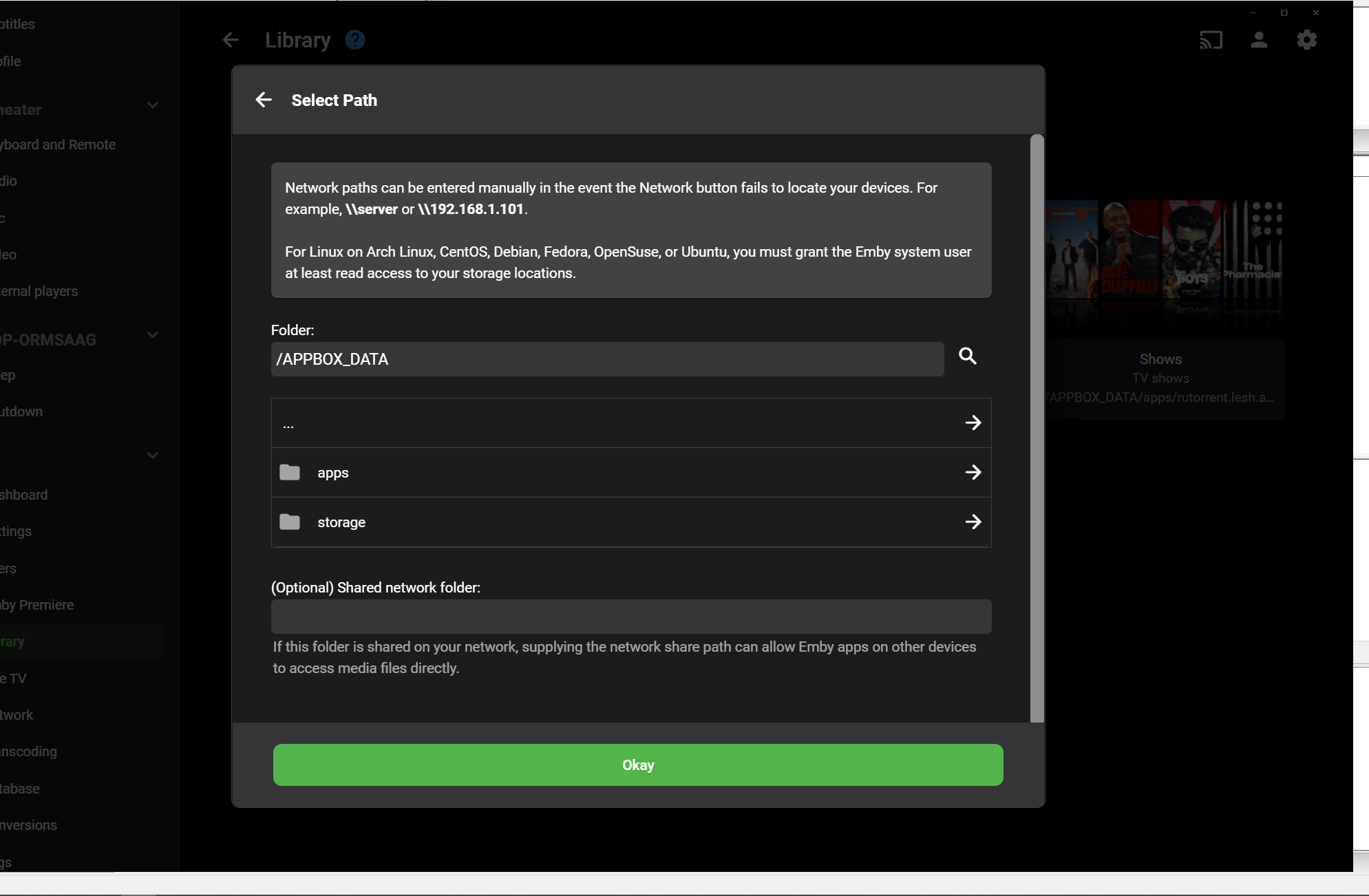Click the Shared network folder field
Screen dimensions: 1369x896
630,617
